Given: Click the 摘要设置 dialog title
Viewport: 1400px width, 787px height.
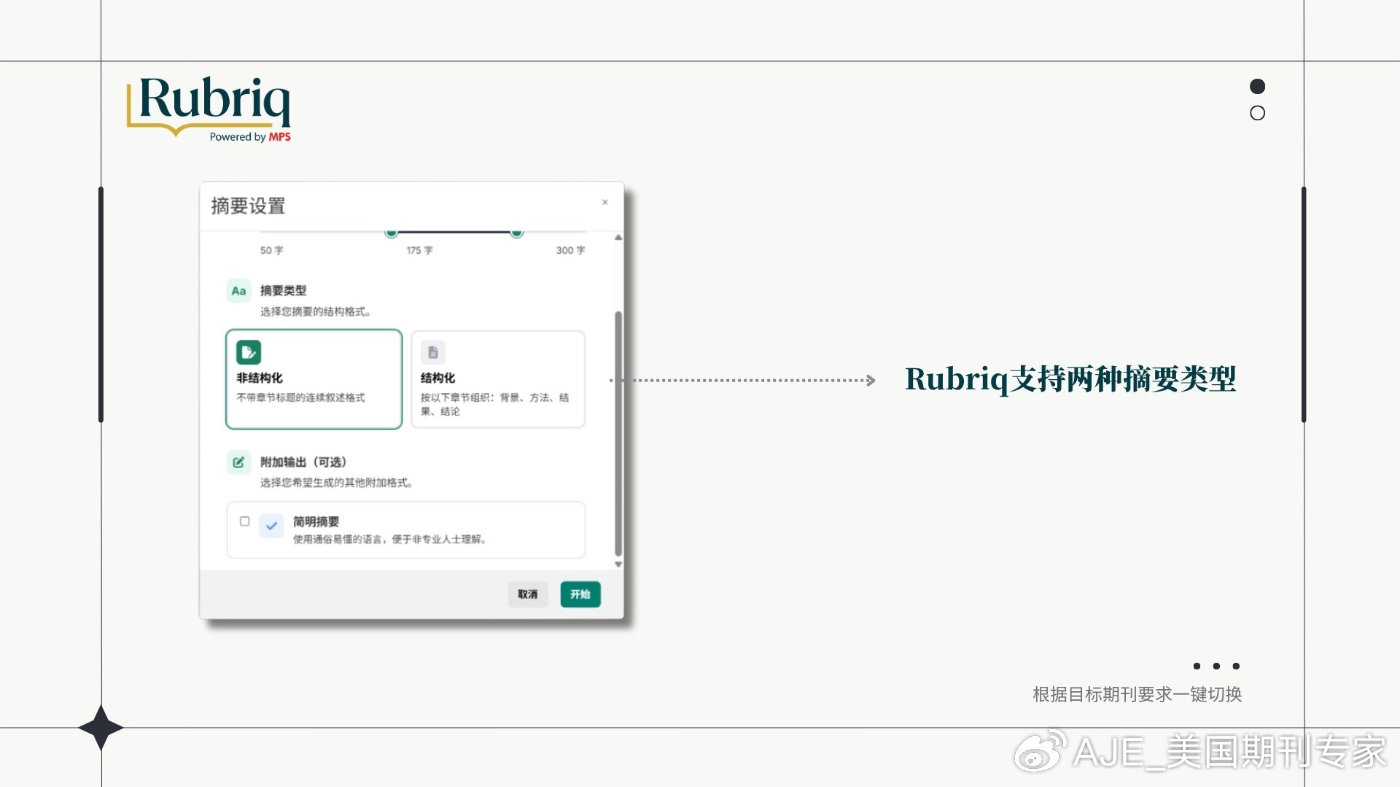Looking at the screenshot, I should 248,206.
